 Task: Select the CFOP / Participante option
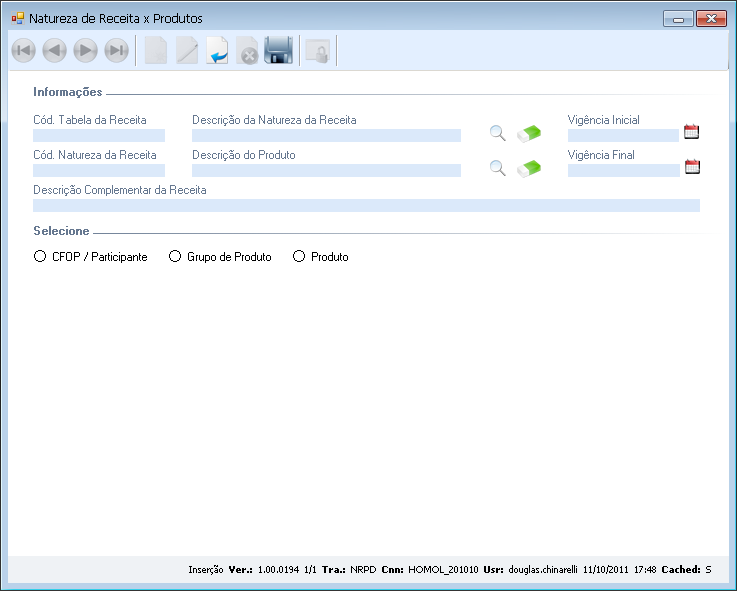tap(91, 257)
